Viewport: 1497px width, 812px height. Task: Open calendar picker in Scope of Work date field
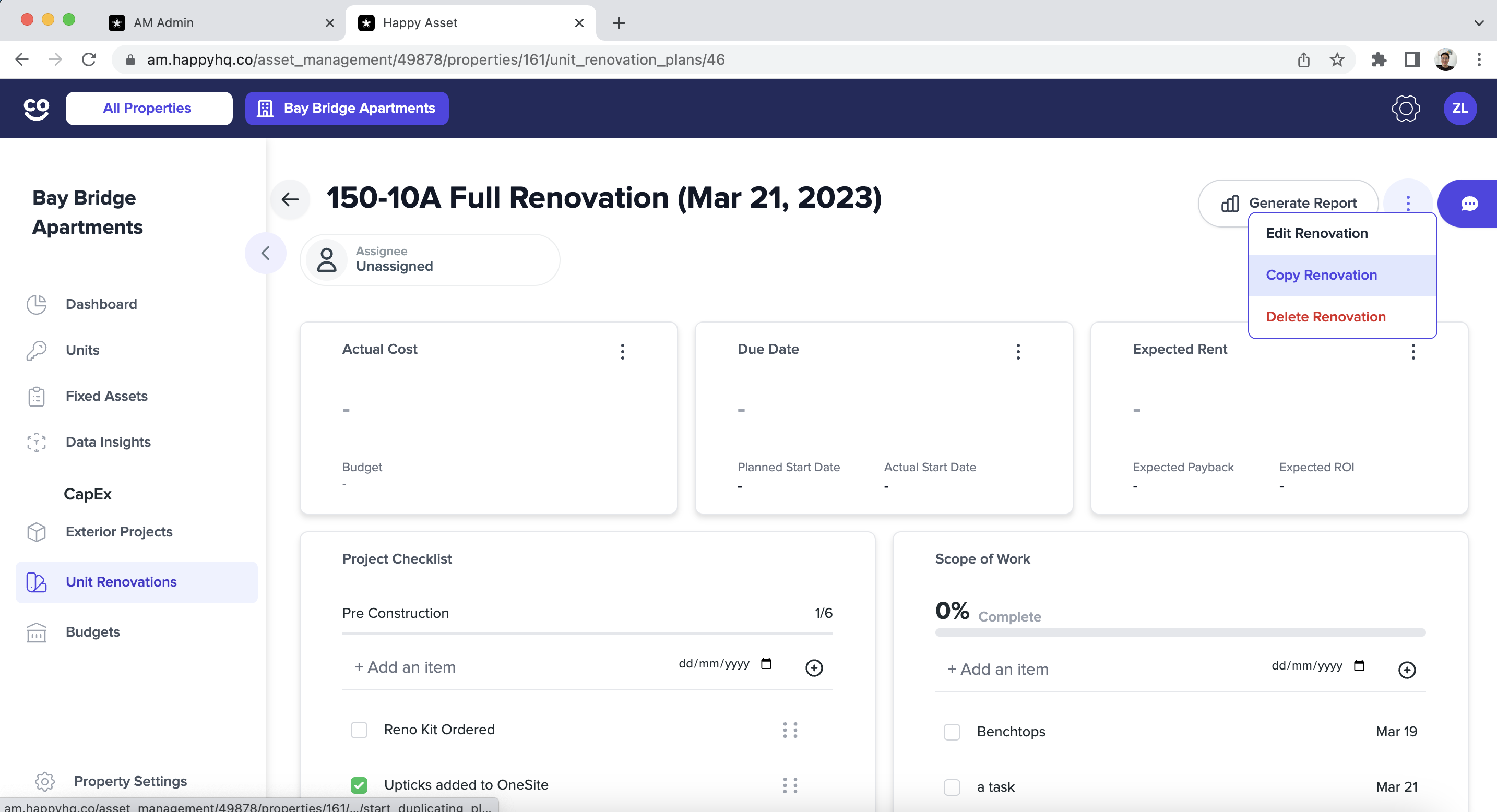pyautogui.click(x=1359, y=666)
